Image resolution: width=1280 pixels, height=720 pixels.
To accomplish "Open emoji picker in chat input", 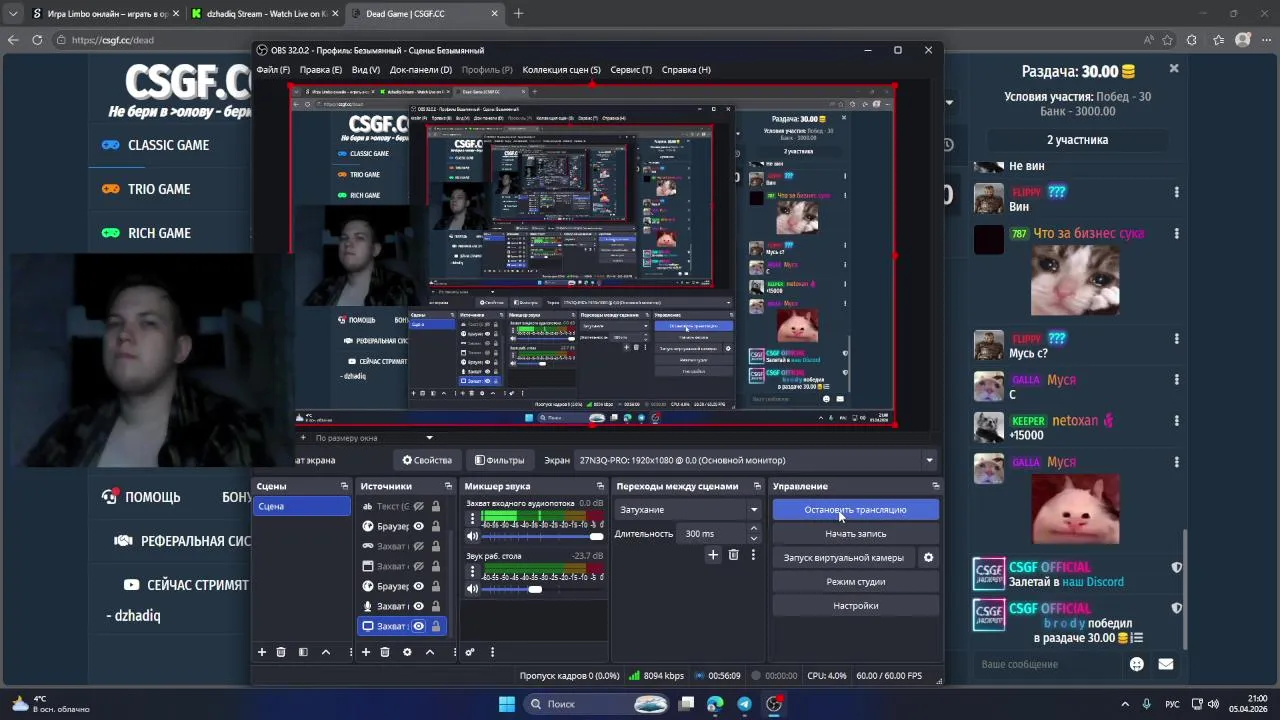I will (1137, 664).
